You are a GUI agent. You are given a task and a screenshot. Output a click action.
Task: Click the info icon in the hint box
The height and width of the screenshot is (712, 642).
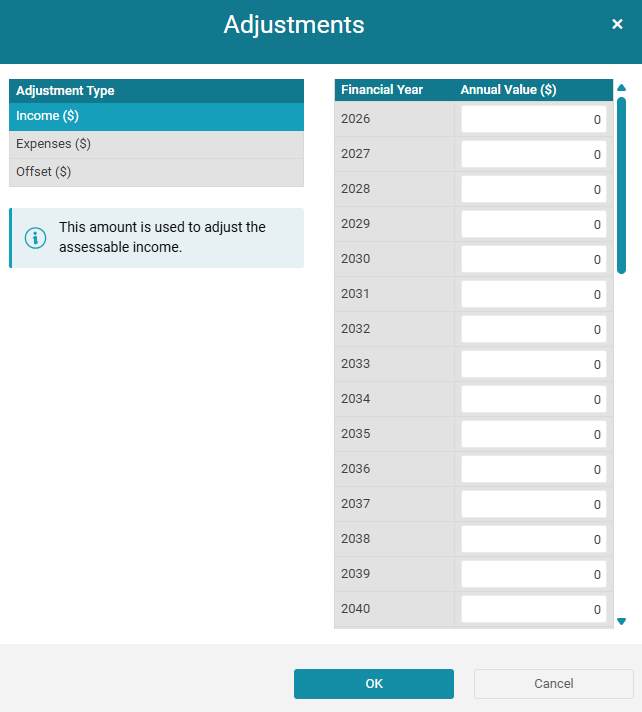35,238
